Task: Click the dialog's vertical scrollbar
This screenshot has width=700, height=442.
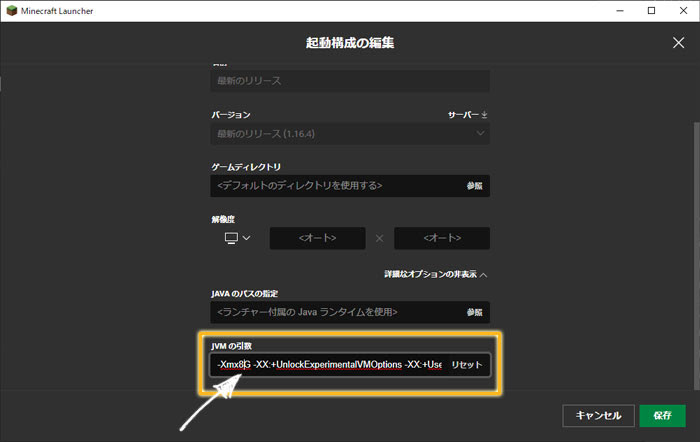Action: coord(696,254)
